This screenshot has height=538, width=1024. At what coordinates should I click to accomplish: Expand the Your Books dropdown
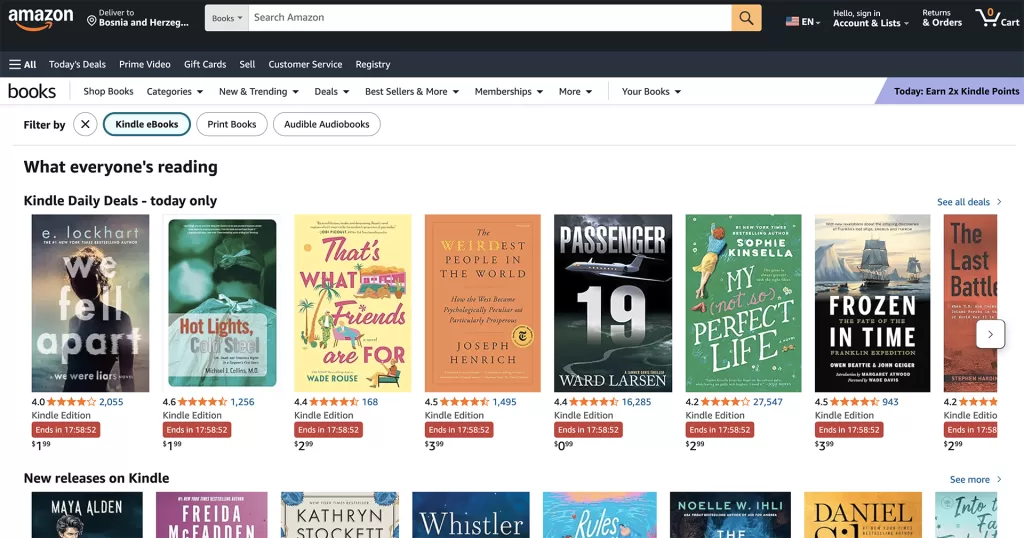pyautogui.click(x=651, y=91)
